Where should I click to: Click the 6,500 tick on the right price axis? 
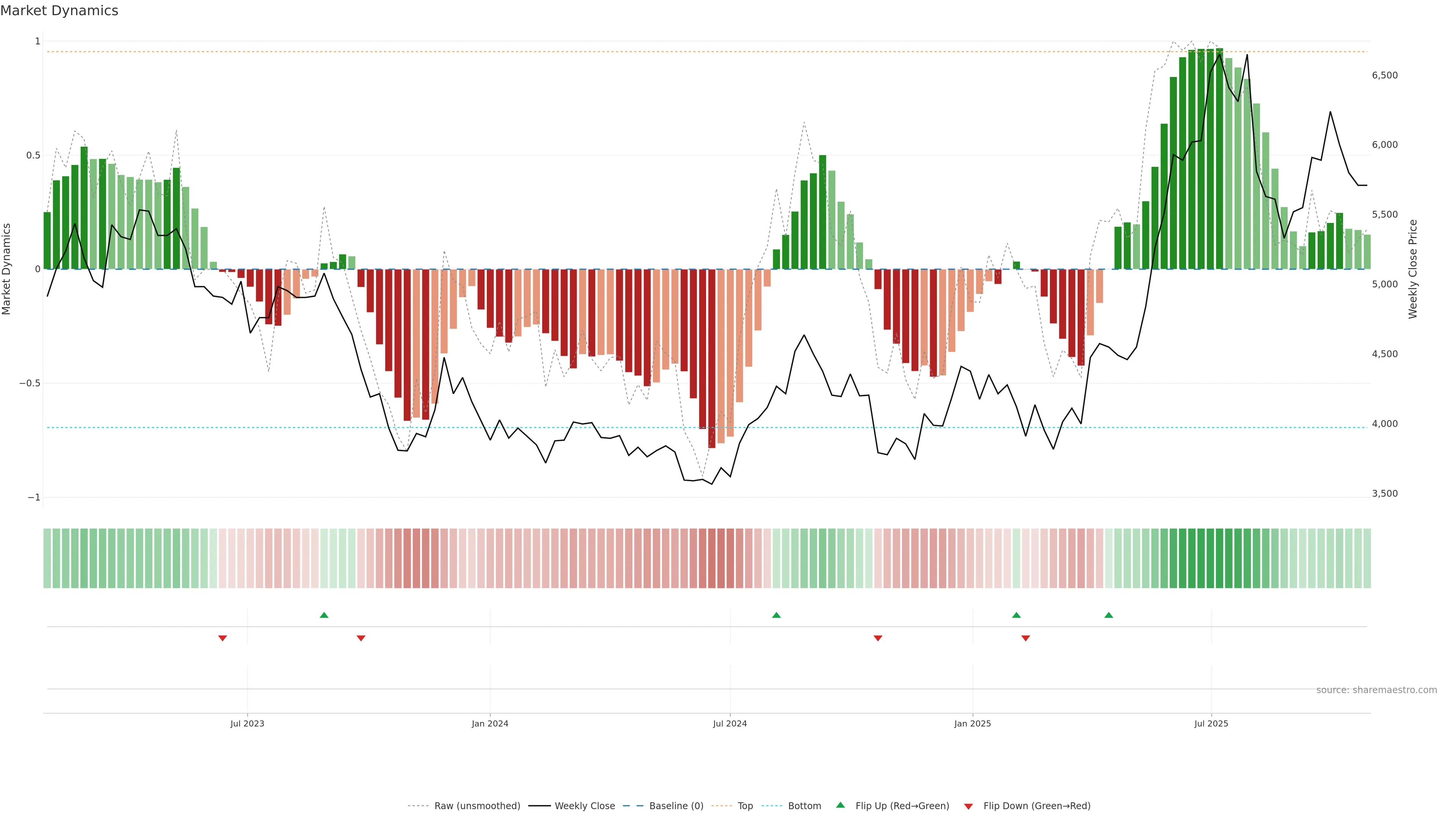[1384, 75]
